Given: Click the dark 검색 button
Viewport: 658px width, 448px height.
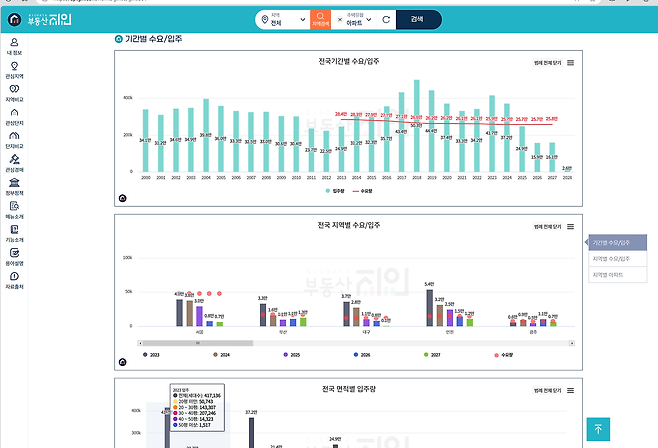Looking at the screenshot, I should coord(416,19).
